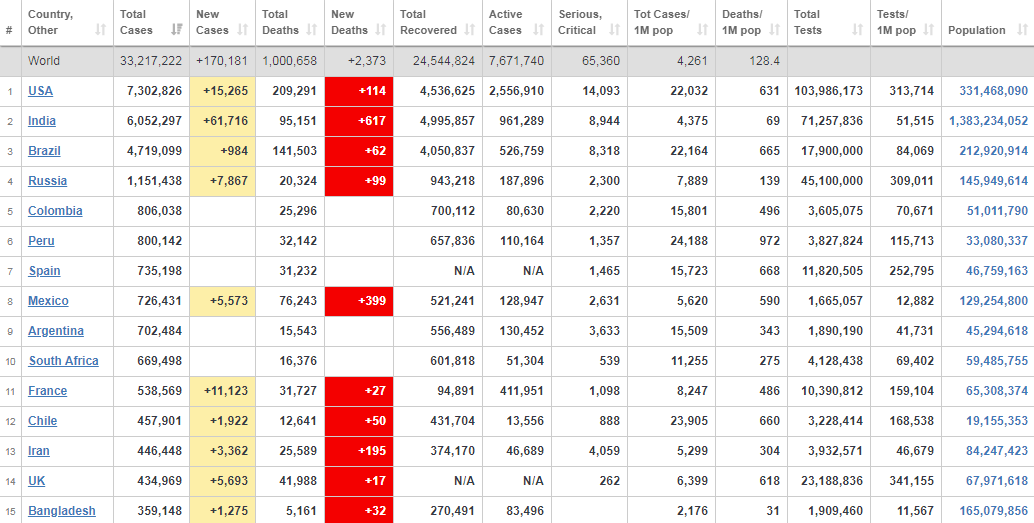1034x523 pixels.
Task: Sort by Country, Other column arrows
Action: pos(100,30)
